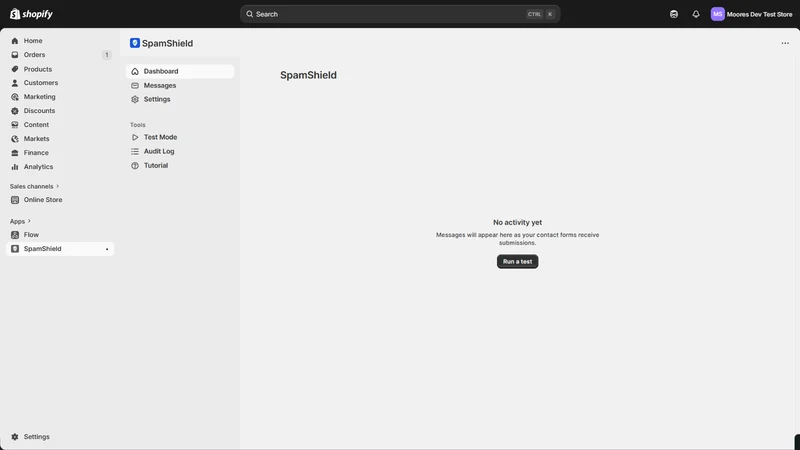Click the pin dot next to SpamShield

(107, 249)
